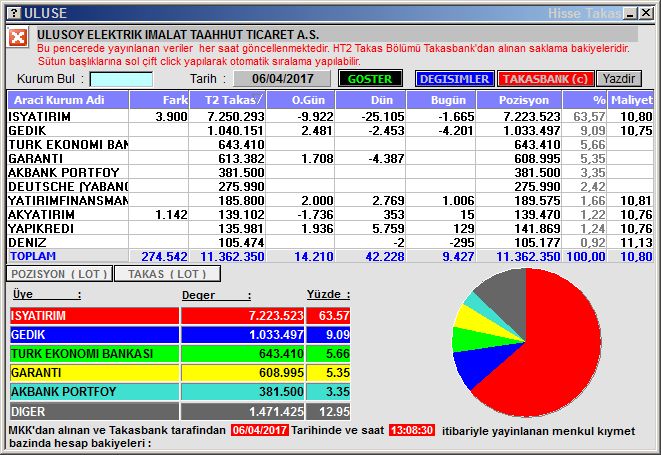
Task: Select the AKYATIRIM row
Action: click(330, 214)
